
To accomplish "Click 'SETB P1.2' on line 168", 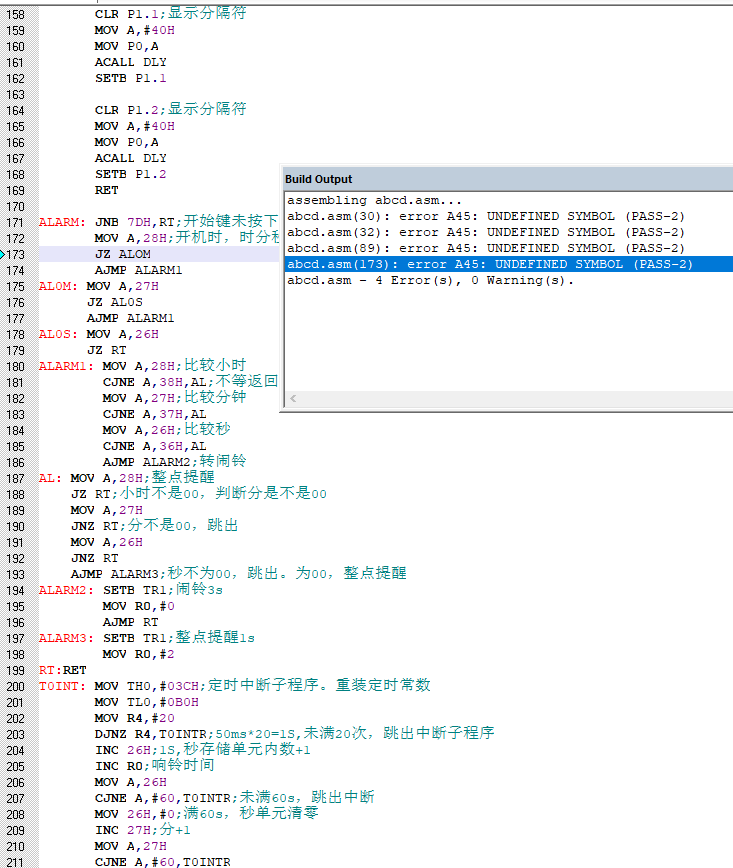I will tap(131, 174).
